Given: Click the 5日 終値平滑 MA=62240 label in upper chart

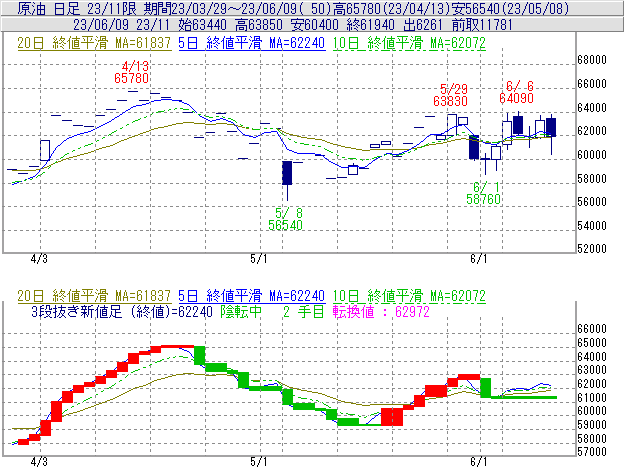Looking at the screenshot, I should [252, 43].
